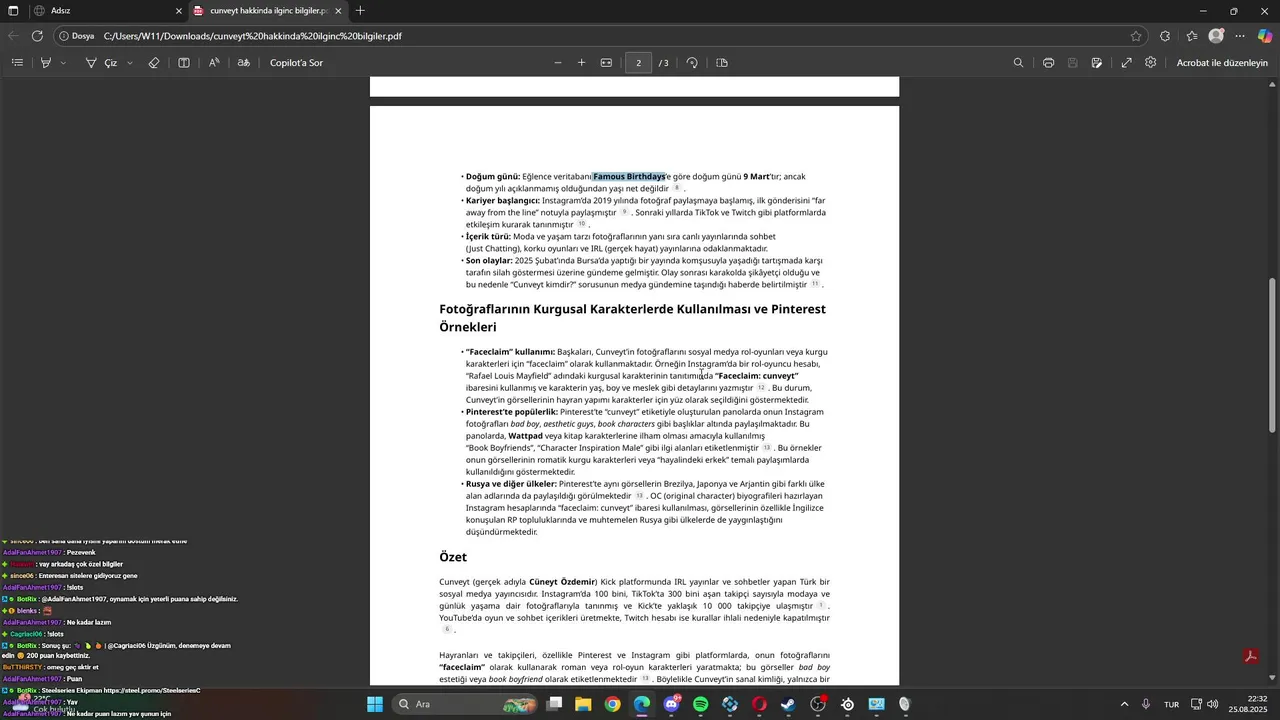Select the highlighter tool
The height and width of the screenshot is (720, 1280).
[46, 63]
